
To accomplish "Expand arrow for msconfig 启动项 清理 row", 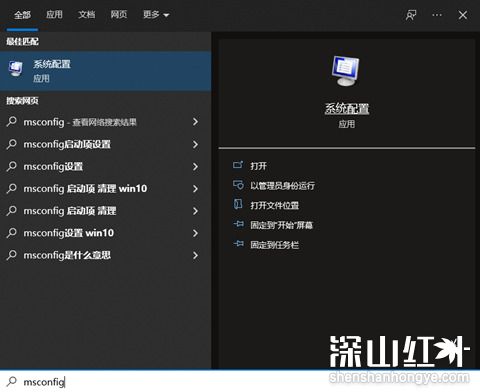I will [195, 211].
